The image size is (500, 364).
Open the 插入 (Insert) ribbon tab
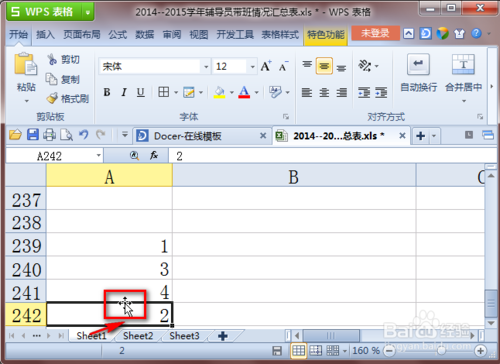(x=45, y=34)
